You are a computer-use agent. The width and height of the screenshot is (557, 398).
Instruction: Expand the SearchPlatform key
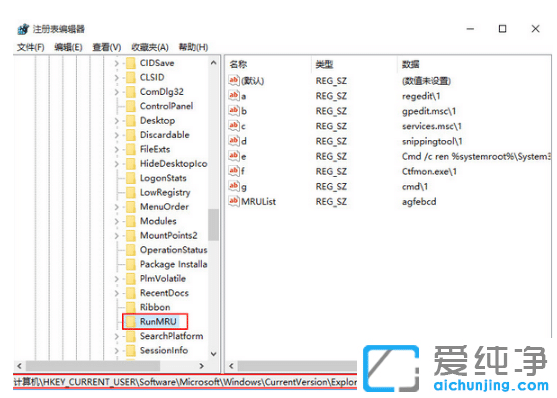click(117, 336)
